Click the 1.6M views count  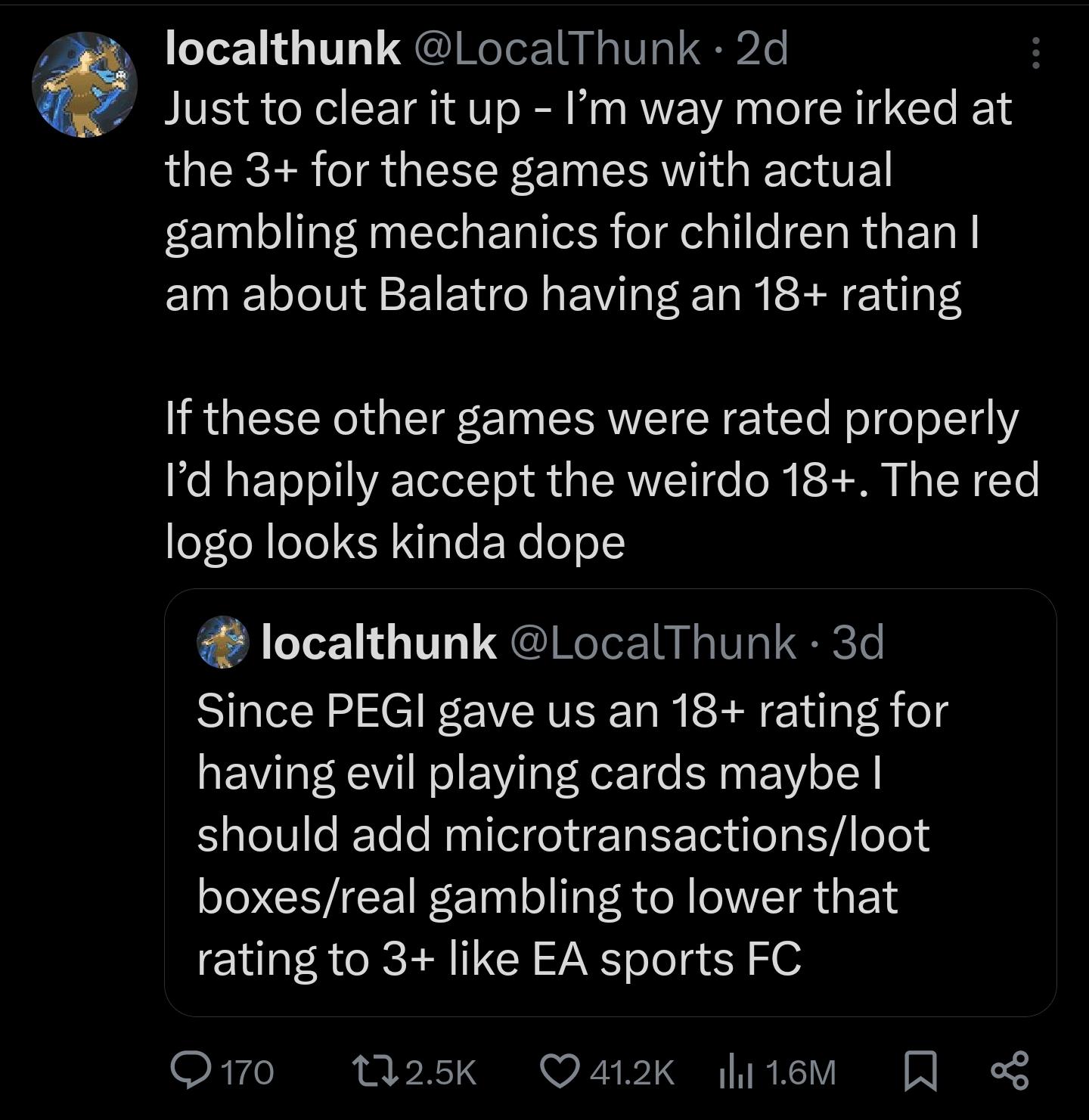coord(800,1072)
